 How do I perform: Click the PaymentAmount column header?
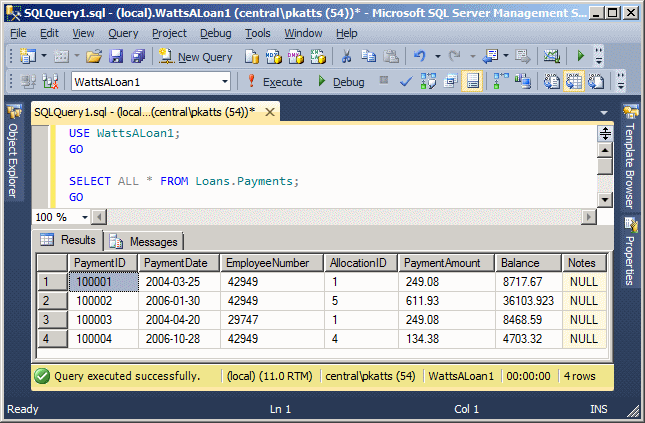pyautogui.click(x=446, y=263)
